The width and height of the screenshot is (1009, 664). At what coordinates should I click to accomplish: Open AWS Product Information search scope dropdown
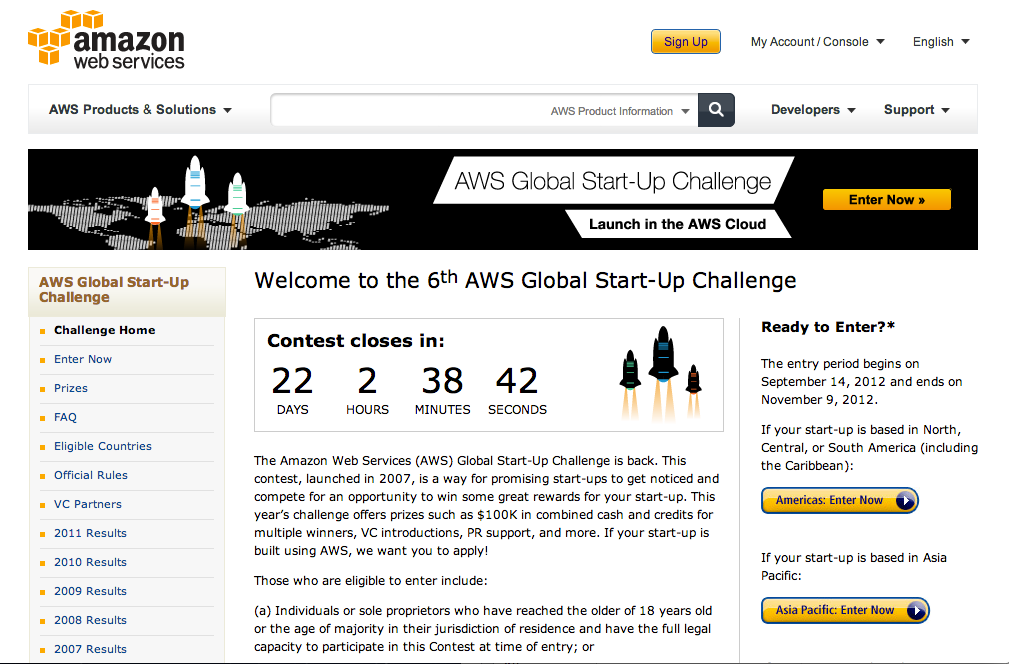tap(620, 111)
